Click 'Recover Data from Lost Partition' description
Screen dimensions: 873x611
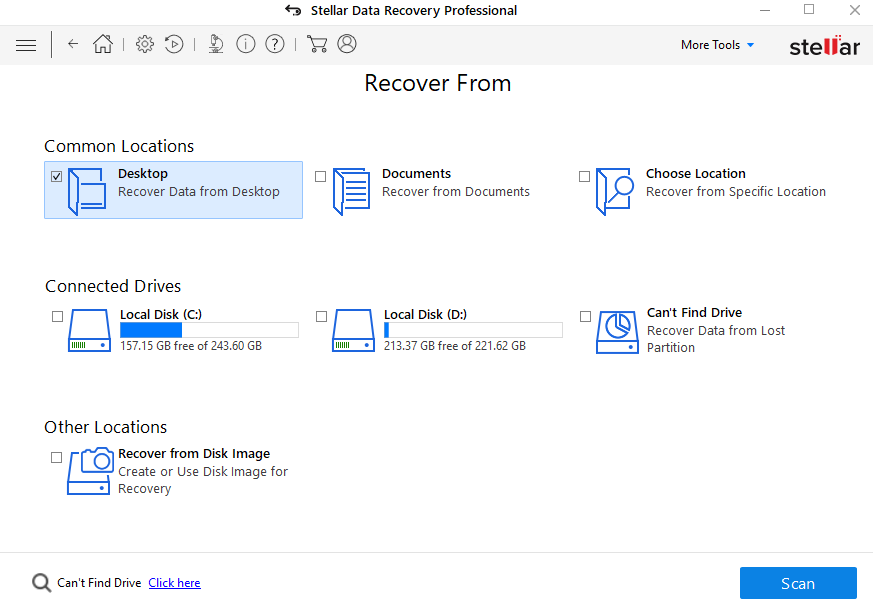(716, 339)
